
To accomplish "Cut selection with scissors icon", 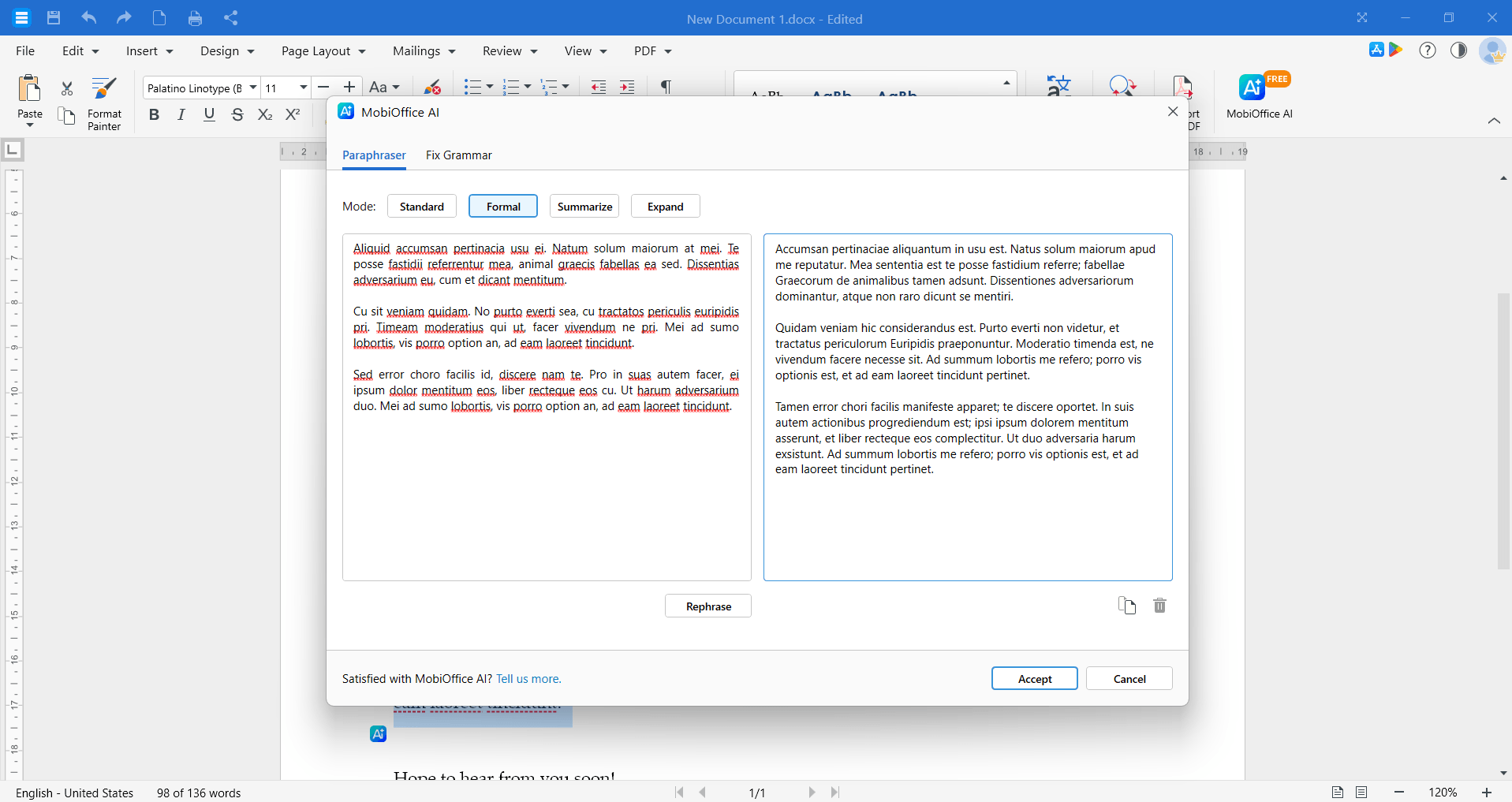I will 67,88.
